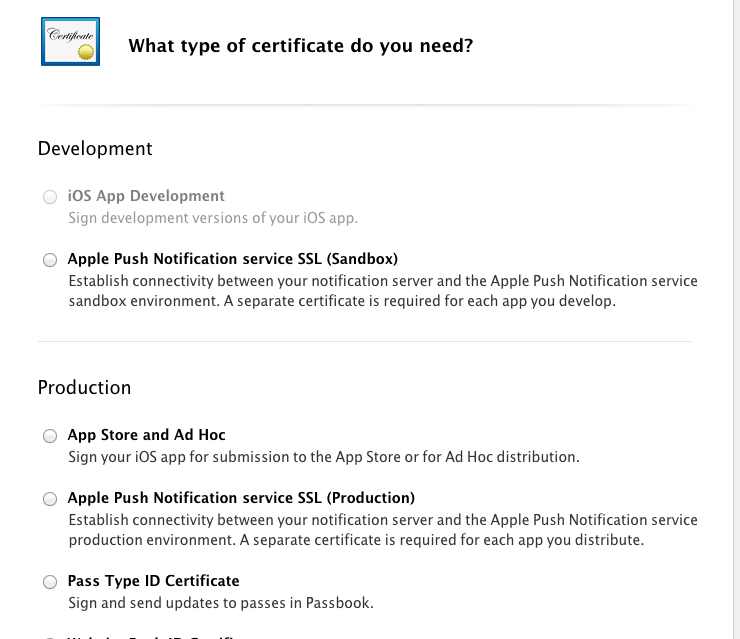Select the iOS App Development radio button
This screenshot has height=639, width=740.
click(50, 197)
